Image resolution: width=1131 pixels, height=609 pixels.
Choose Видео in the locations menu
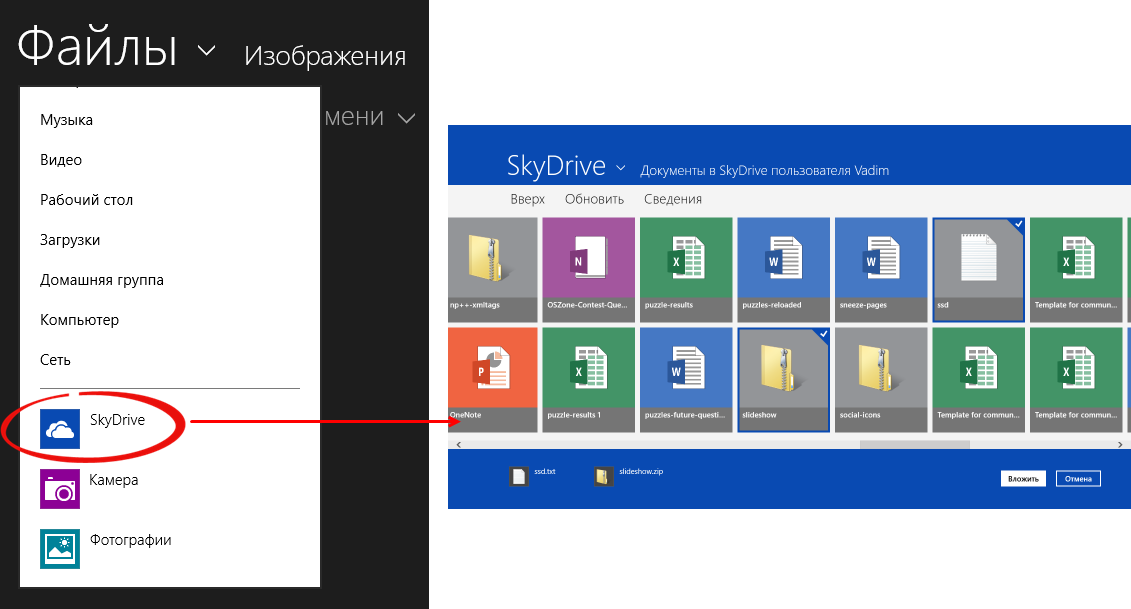(61, 159)
